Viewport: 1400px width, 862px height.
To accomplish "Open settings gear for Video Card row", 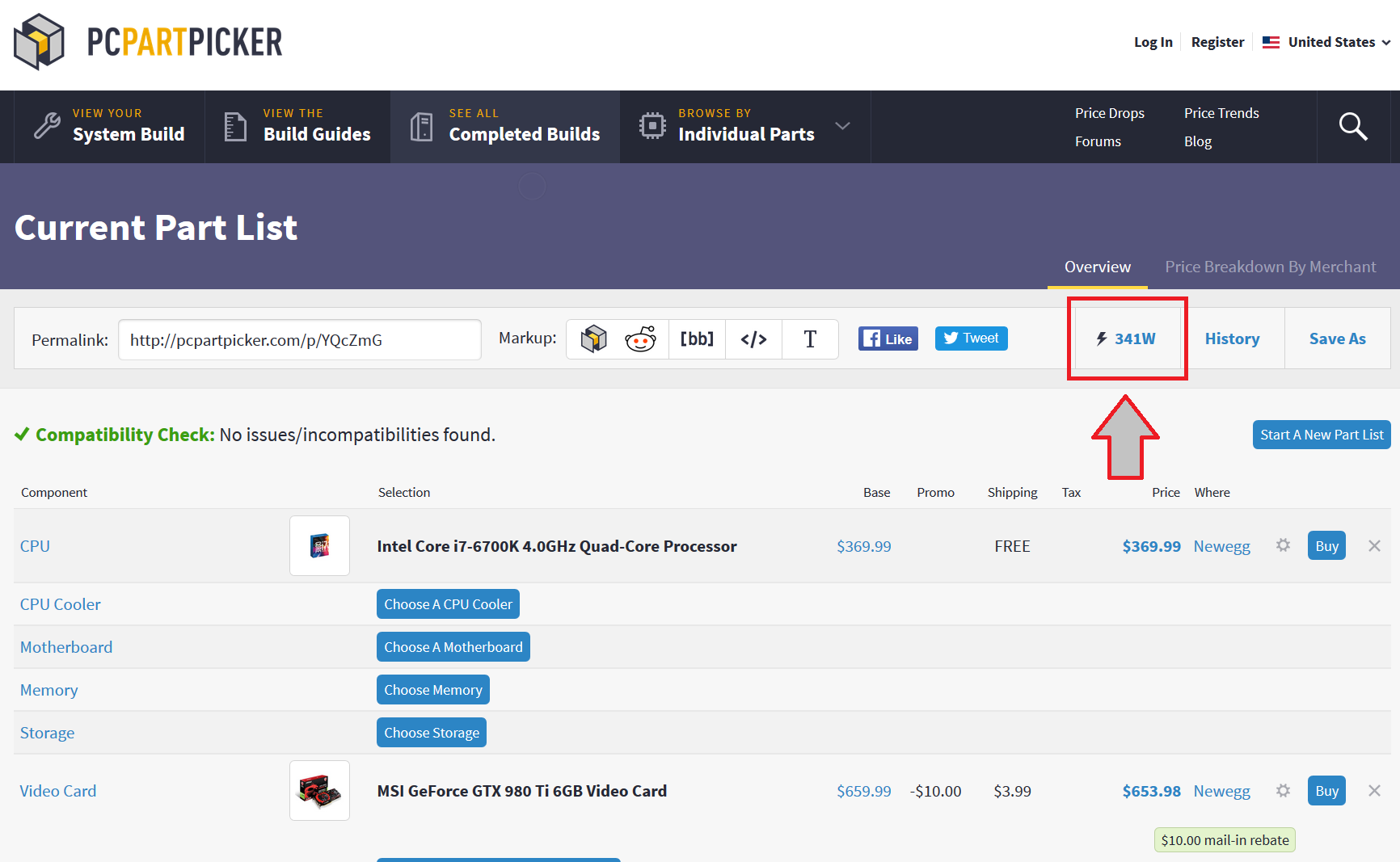I will pos(1283,790).
